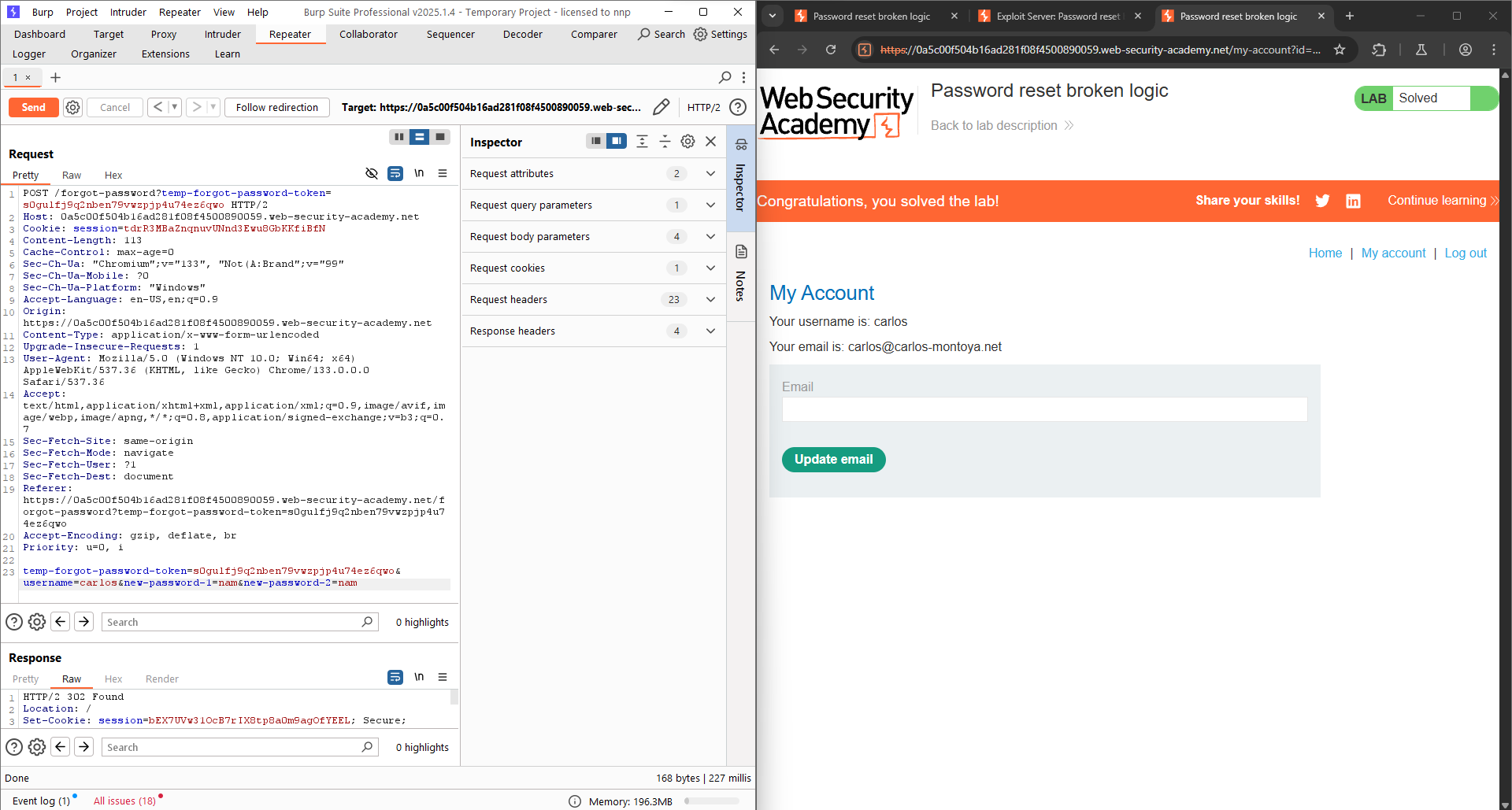
Task: Open browser extensions puzzle icon
Action: pos(1379,50)
